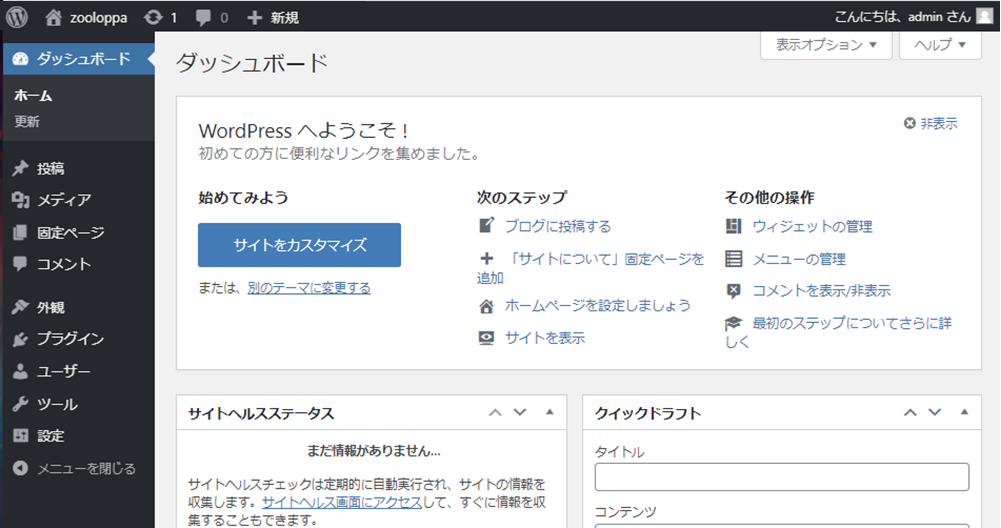This screenshot has width=1001, height=528.
Task: Click サイトをカスタマイズ button
Action: [299, 245]
